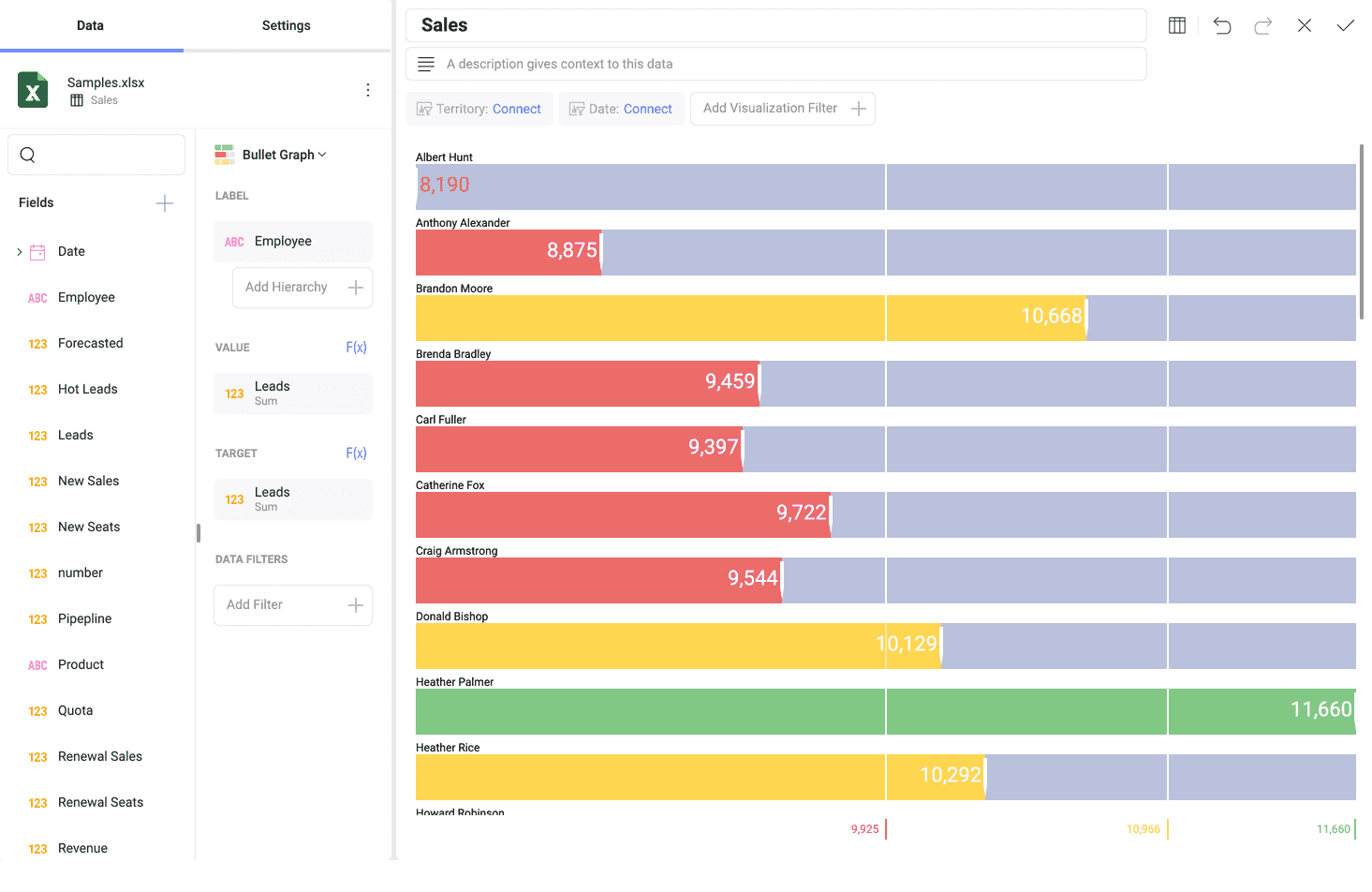Click the Add Filter button
The height and width of the screenshot is (892, 1372).
pyautogui.click(x=293, y=605)
